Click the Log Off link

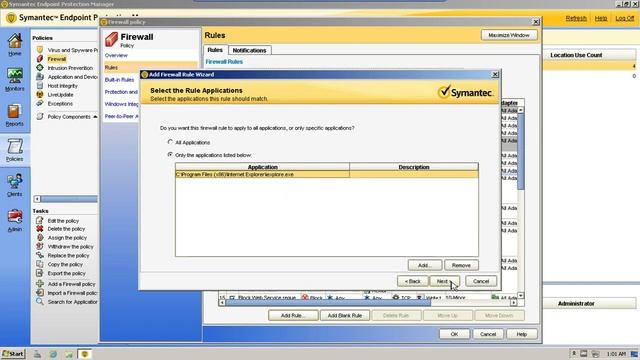(x=624, y=18)
